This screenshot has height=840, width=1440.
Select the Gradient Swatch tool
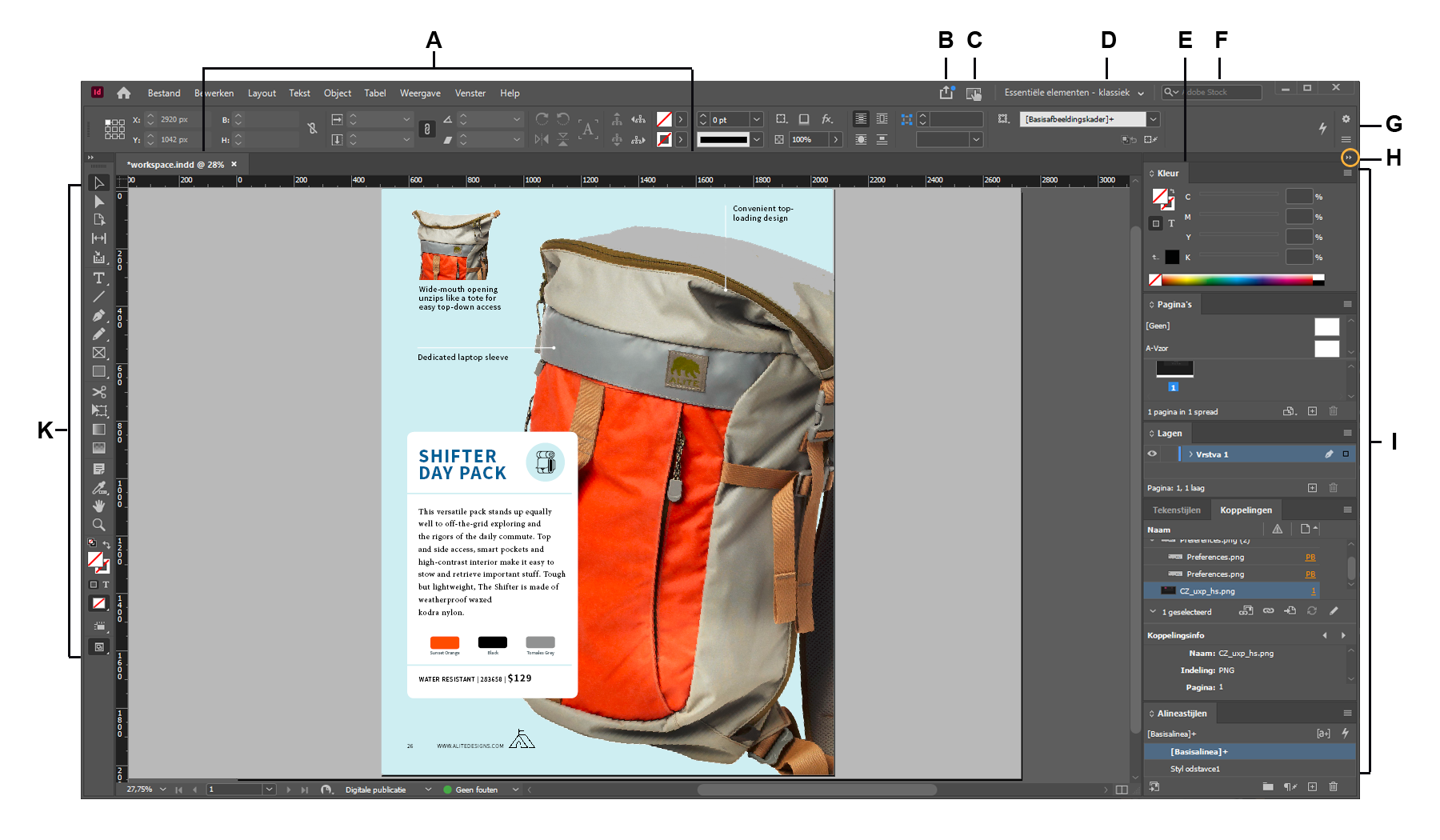pyautogui.click(x=99, y=430)
